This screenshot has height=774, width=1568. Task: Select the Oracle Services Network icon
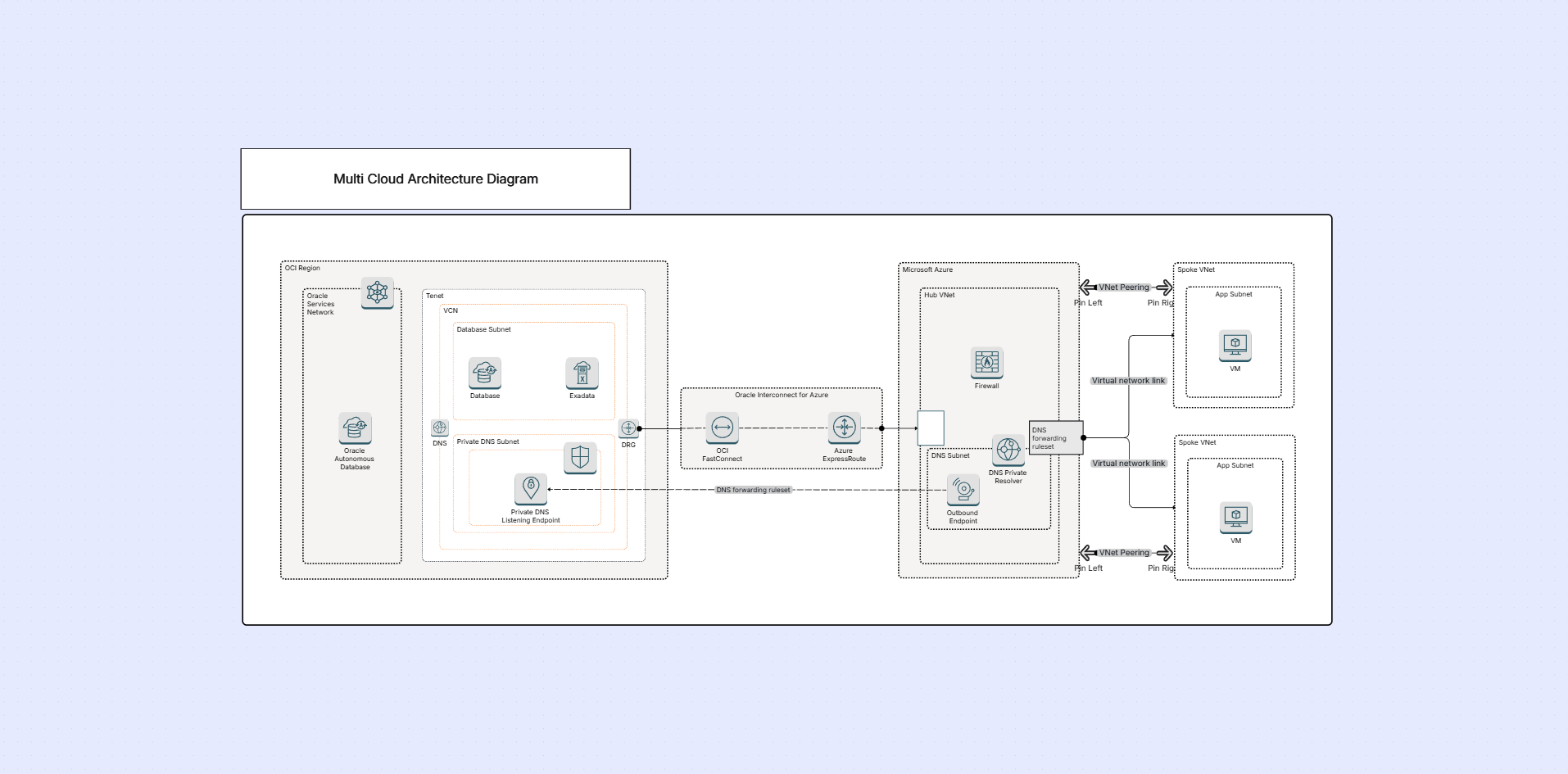[x=377, y=292]
